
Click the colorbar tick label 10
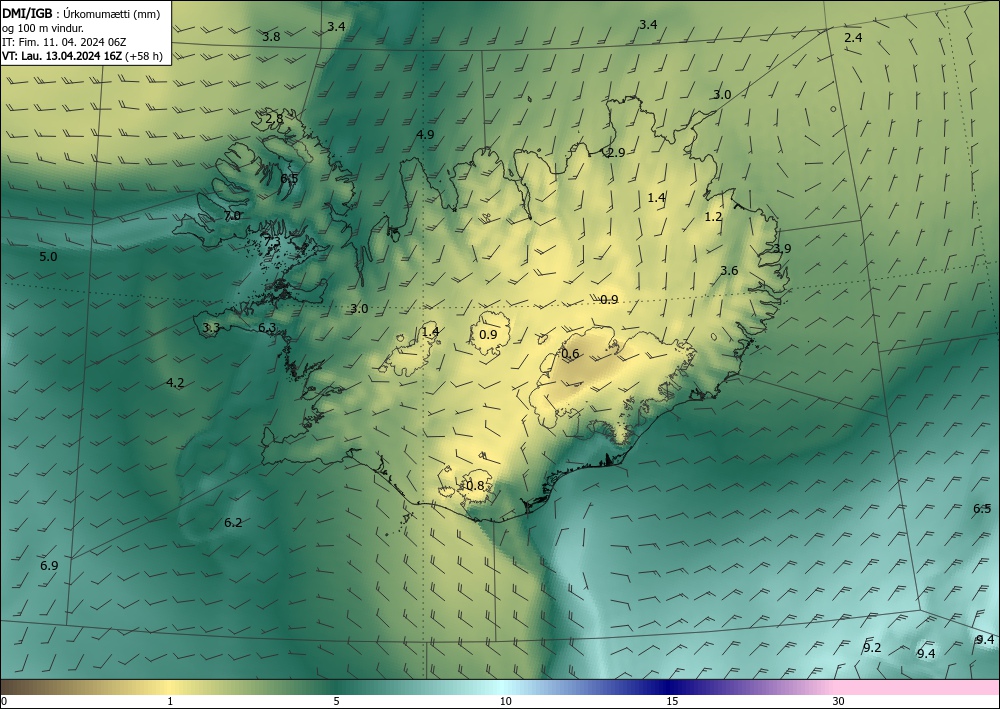click(x=506, y=701)
